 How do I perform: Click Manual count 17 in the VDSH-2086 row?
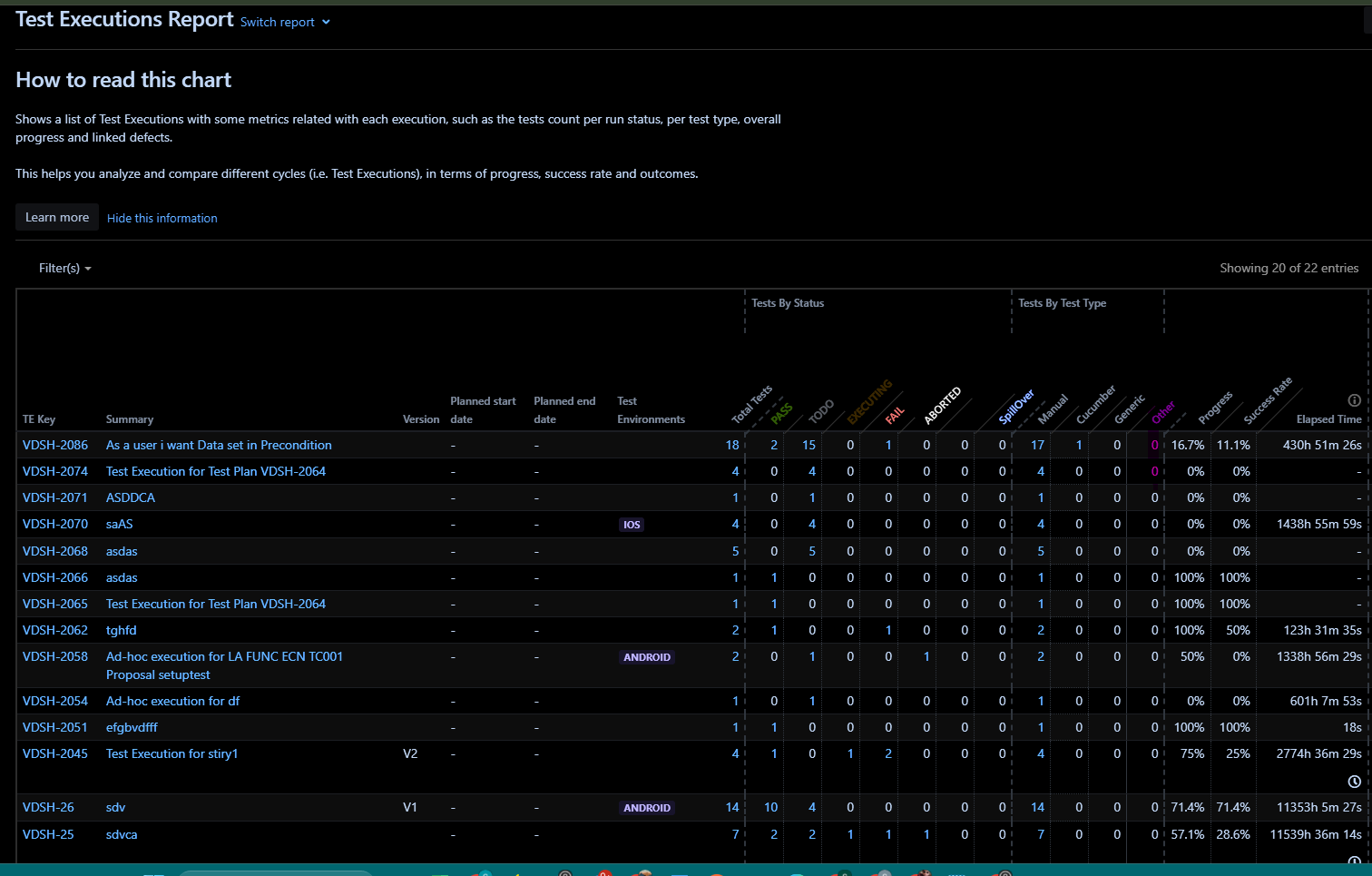1037,445
